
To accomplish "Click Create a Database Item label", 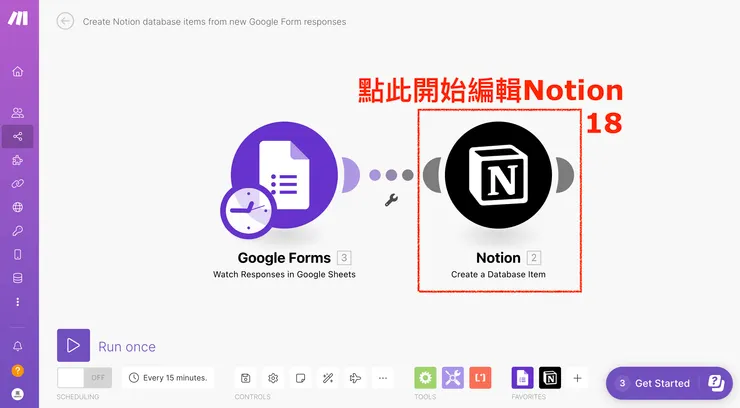I will [x=498, y=275].
